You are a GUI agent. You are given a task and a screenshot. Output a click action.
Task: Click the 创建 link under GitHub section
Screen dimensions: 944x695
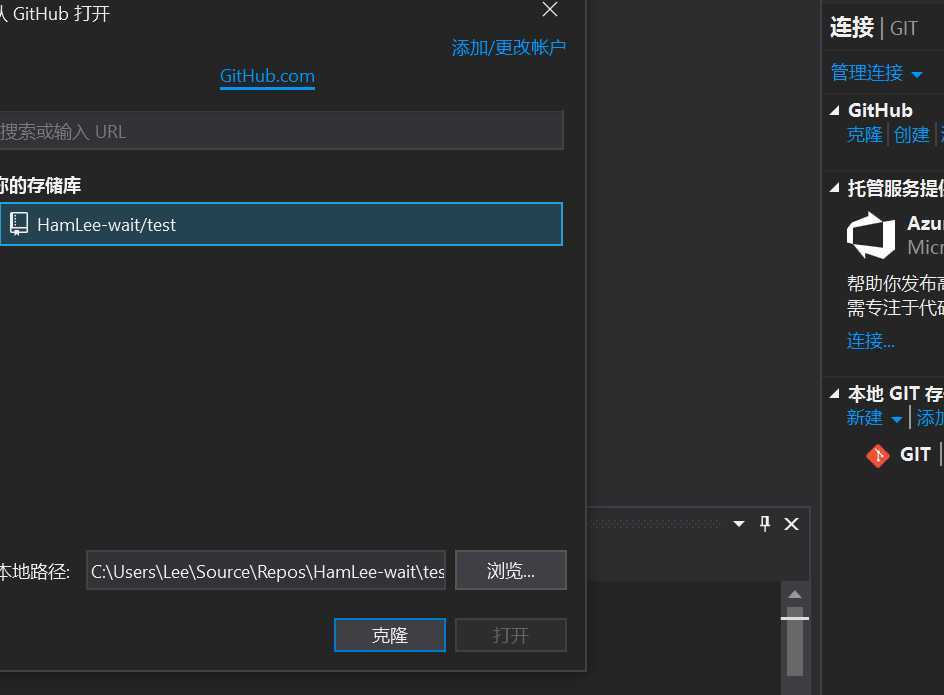(x=911, y=134)
